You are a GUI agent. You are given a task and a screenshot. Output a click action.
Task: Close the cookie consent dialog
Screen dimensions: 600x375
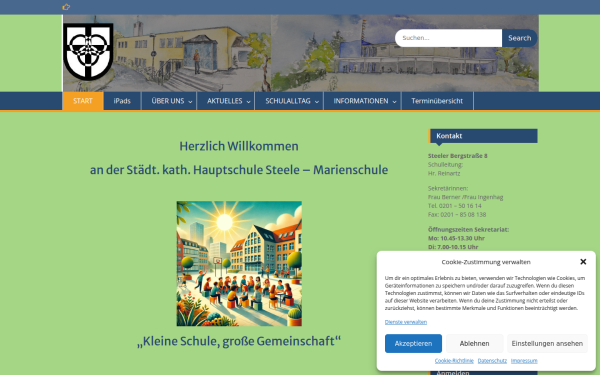click(x=583, y=262)
